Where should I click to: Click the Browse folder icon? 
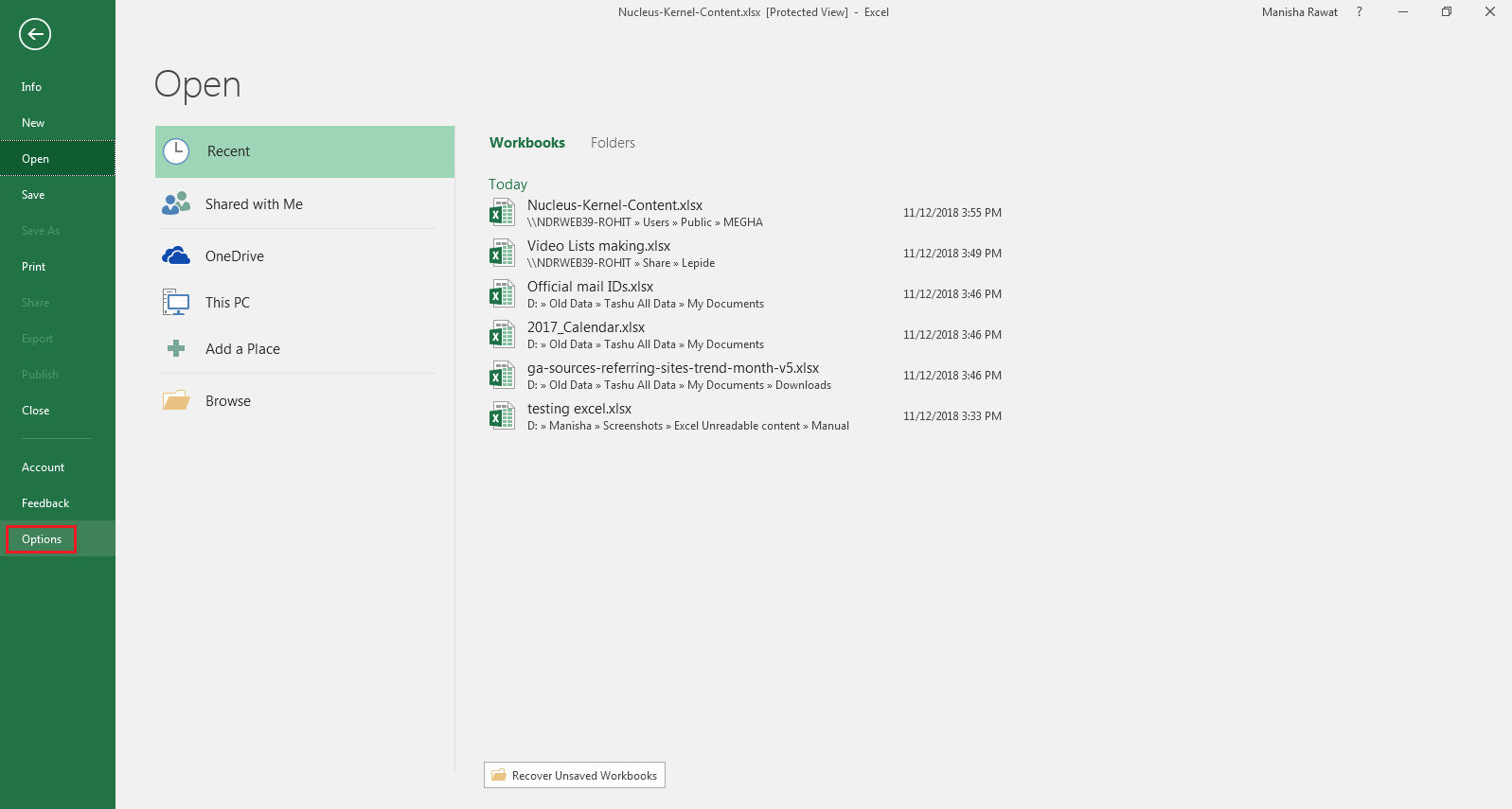(176, 400)
